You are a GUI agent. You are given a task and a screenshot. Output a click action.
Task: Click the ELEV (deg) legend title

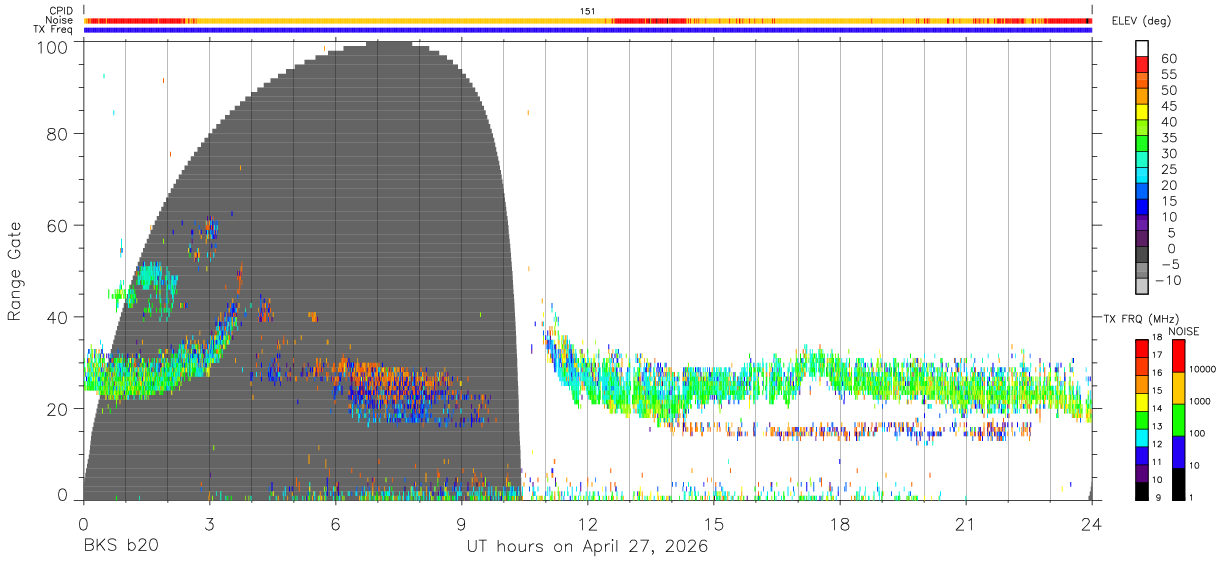[x=1141, y=20]
